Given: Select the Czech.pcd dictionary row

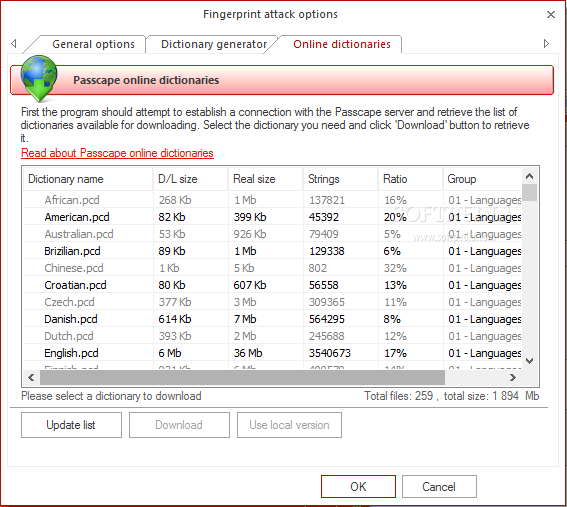Looking at the screenshot, I should (272, 302).
